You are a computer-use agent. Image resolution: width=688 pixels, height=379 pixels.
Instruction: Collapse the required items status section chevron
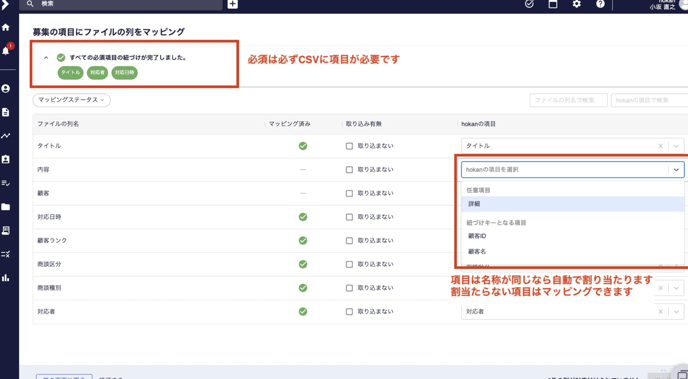[46, 57]
